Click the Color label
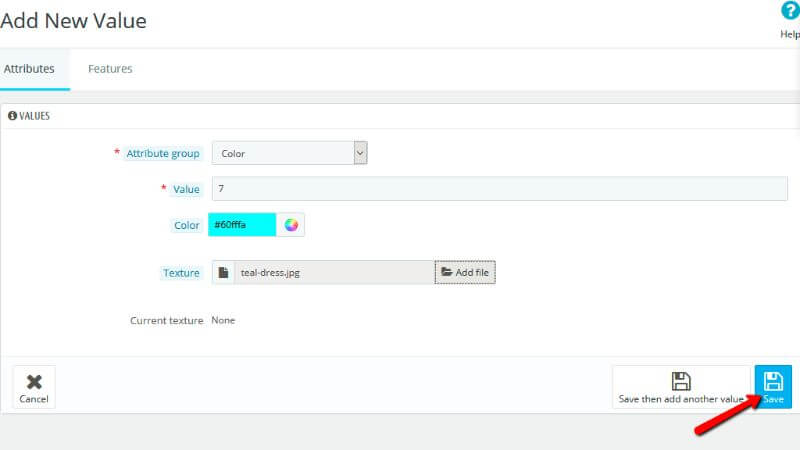 pyautogui.click(x=186, y=225)
